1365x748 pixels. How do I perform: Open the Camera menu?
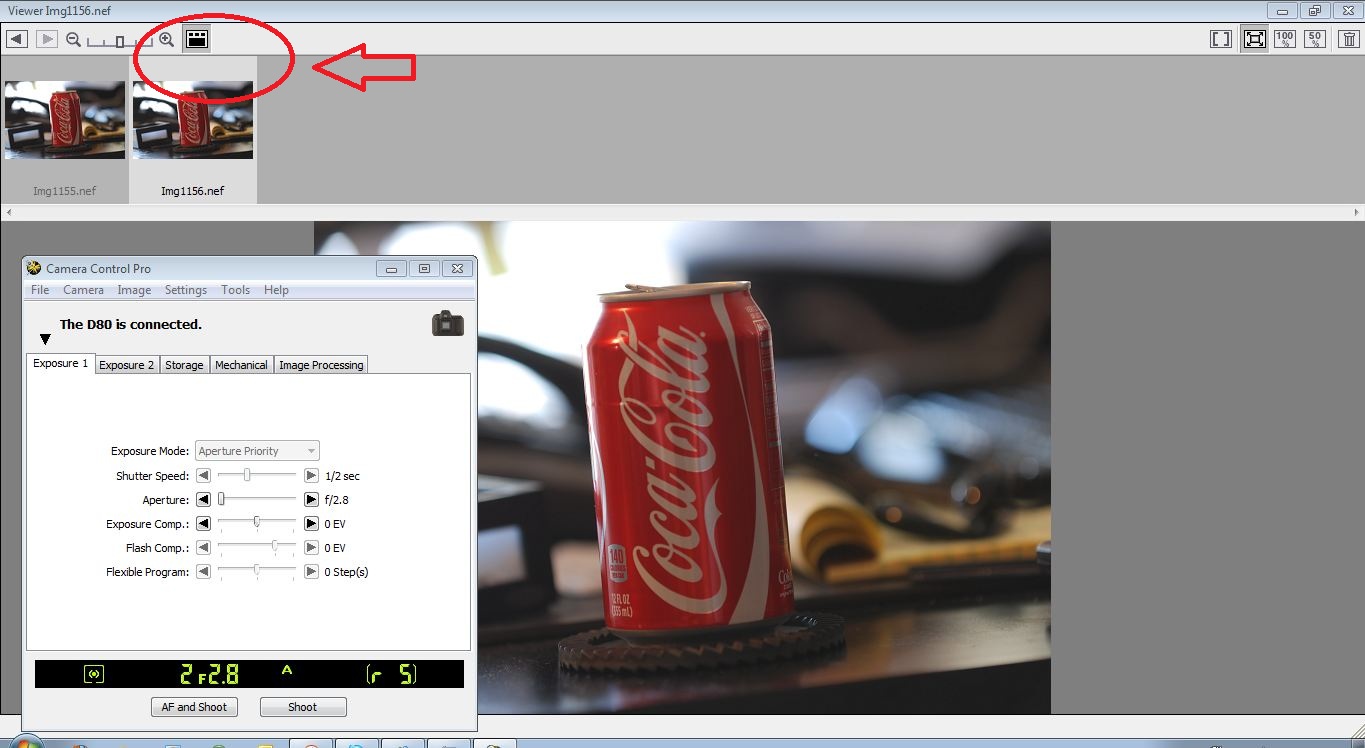click(83, 290)
